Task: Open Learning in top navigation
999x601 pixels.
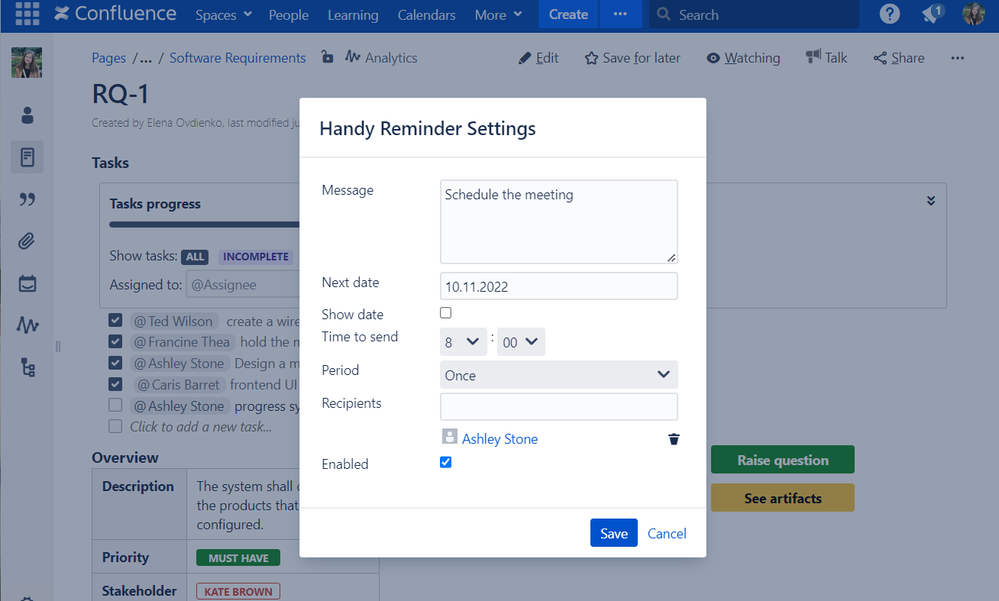Action: click(x=353, y=15)
